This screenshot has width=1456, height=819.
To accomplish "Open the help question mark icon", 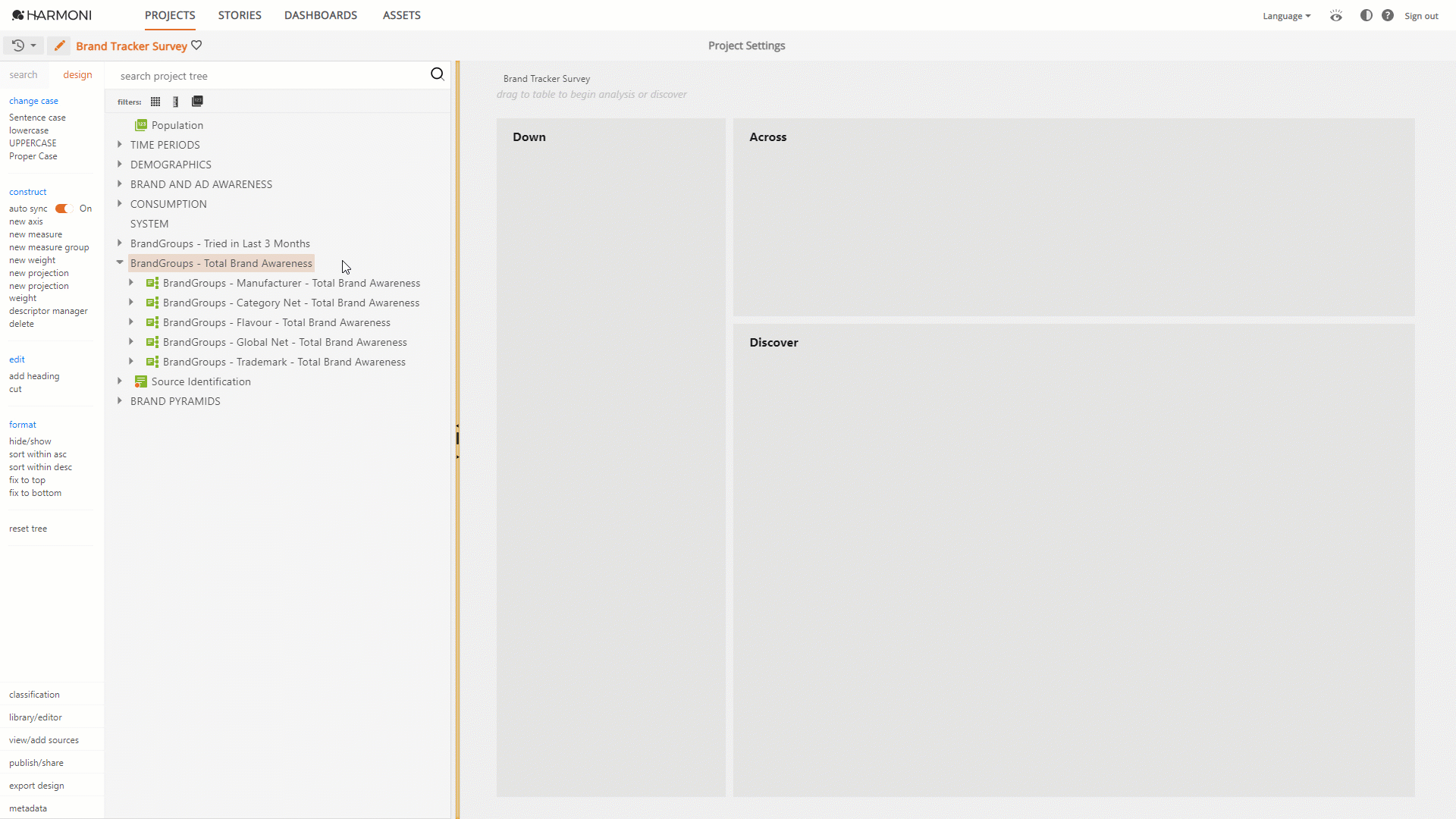I will tap(1388, 15).
